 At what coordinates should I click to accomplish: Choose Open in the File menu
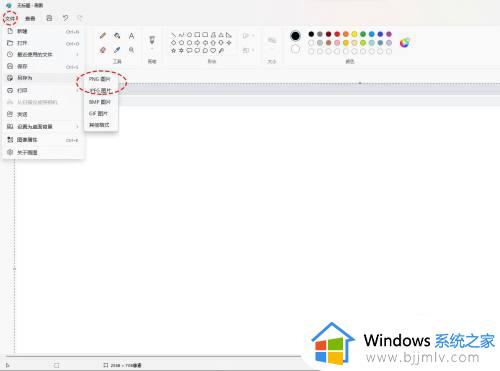(43, 43)
